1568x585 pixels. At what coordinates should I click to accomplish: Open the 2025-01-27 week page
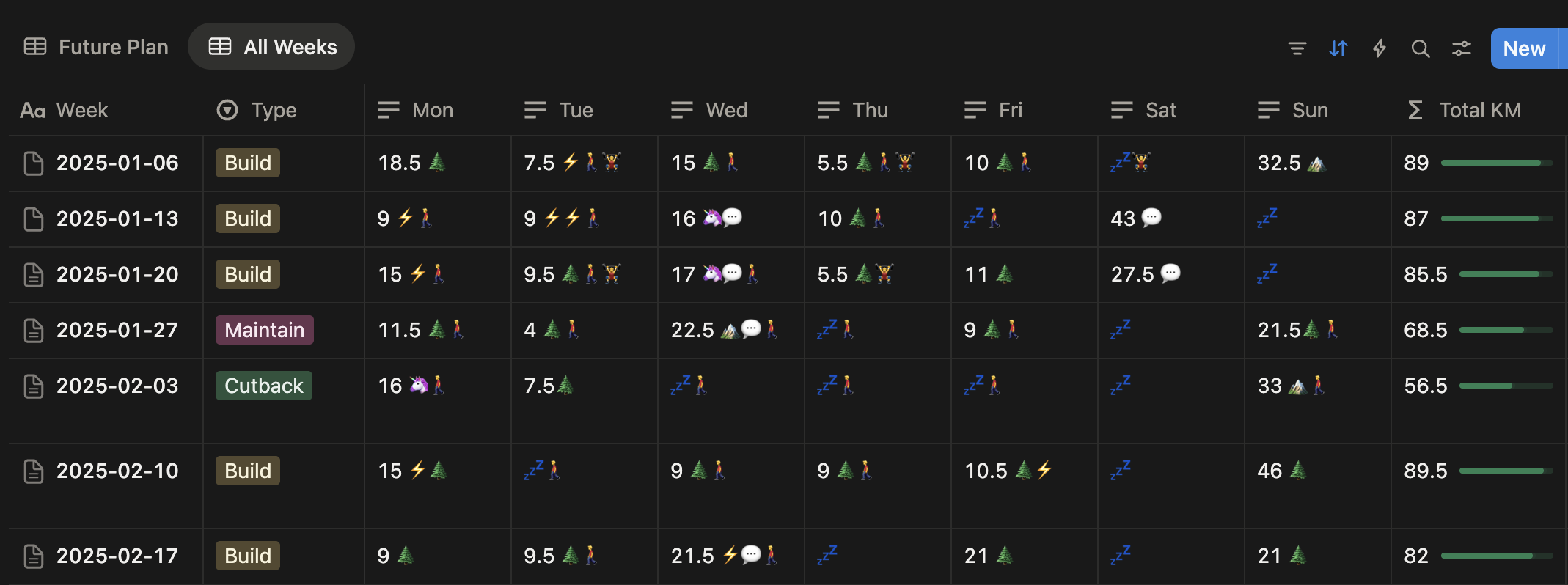(x=117, y=330)
